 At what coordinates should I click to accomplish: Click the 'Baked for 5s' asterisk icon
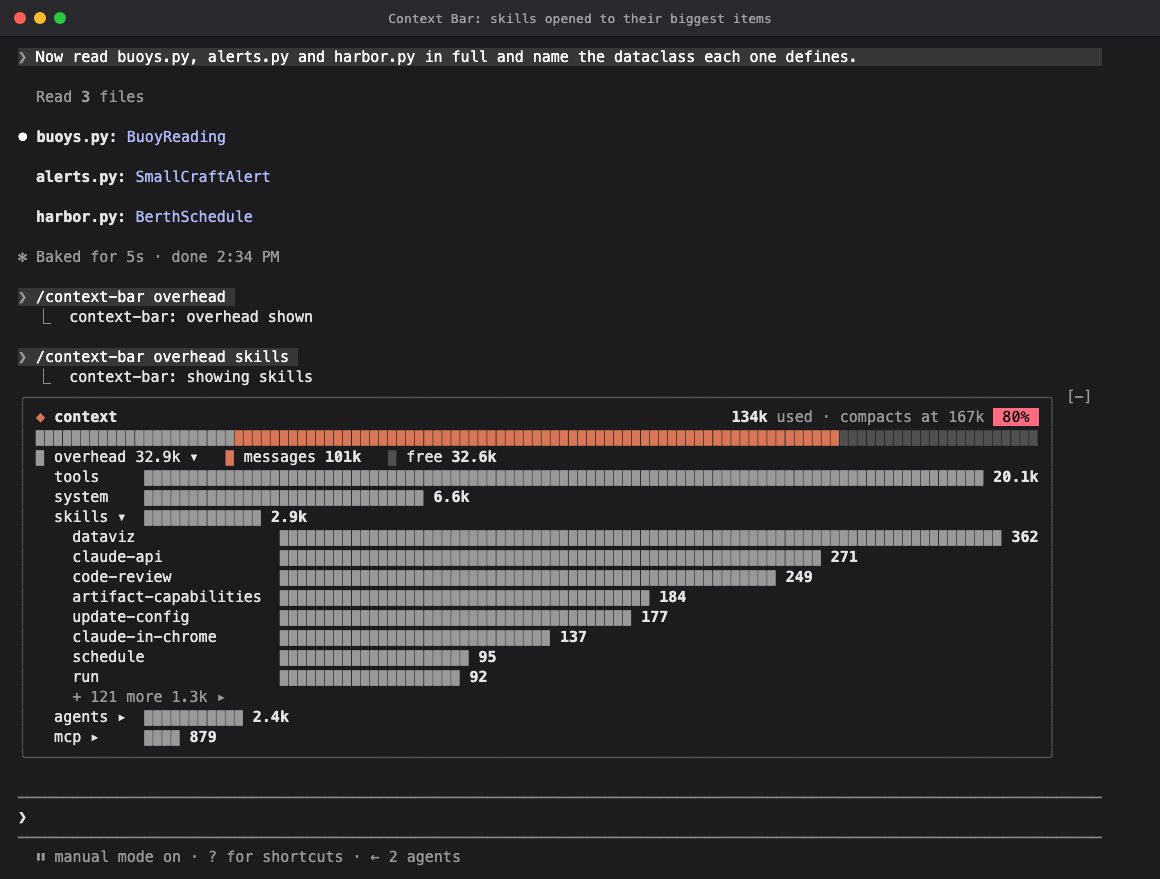coord(22,257)
